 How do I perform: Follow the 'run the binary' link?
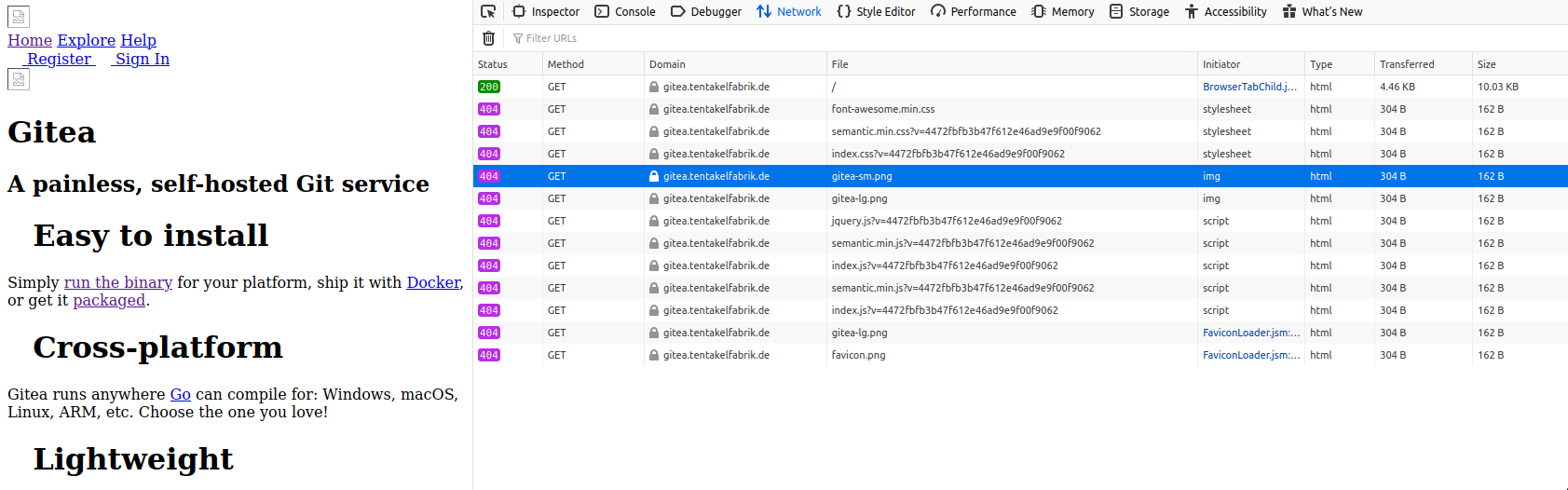tap(118, 282)
